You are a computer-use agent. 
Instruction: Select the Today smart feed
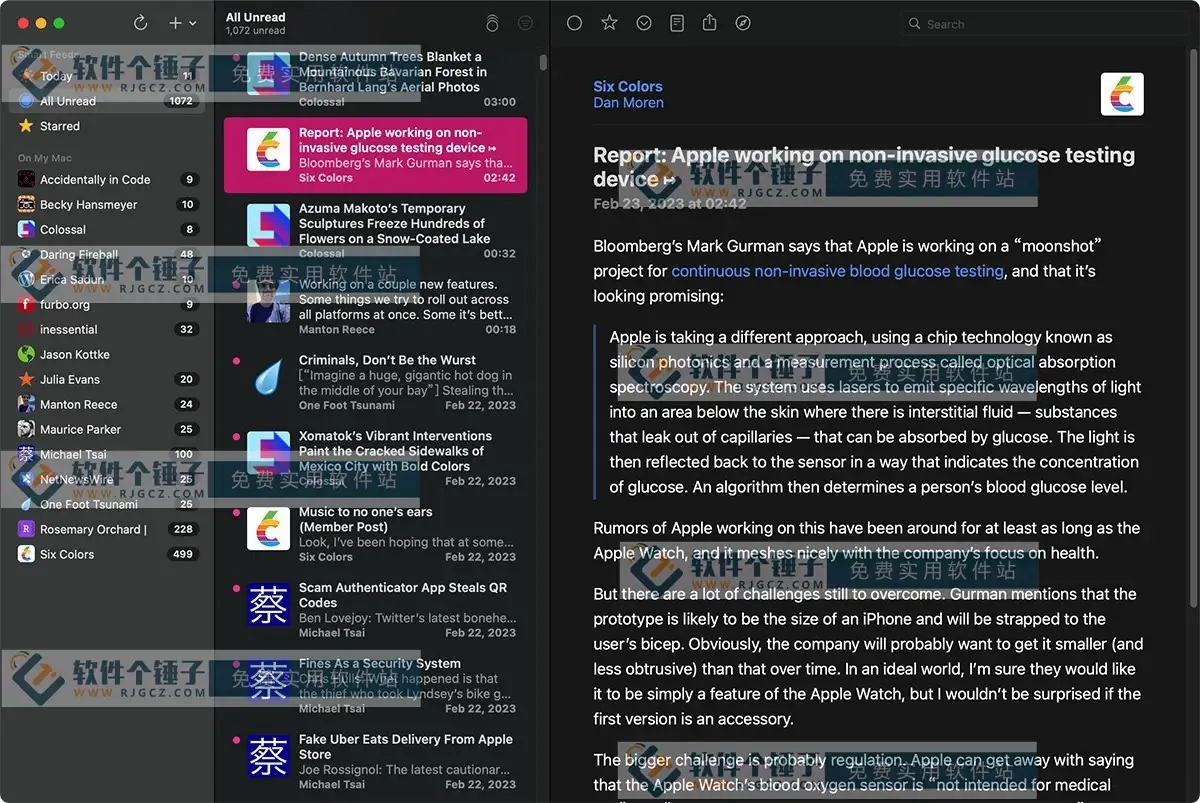tap(107, 76)
